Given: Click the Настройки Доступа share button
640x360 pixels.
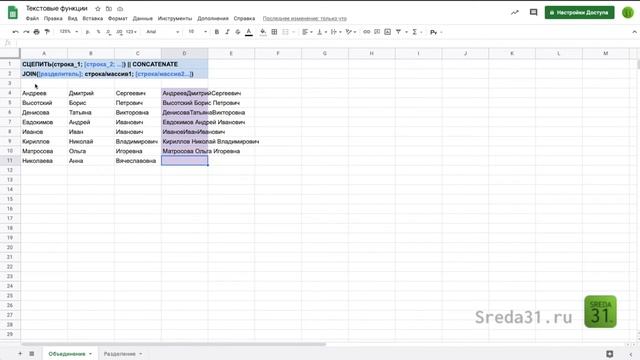Looking at the screenshot, I should click(579, 13).
